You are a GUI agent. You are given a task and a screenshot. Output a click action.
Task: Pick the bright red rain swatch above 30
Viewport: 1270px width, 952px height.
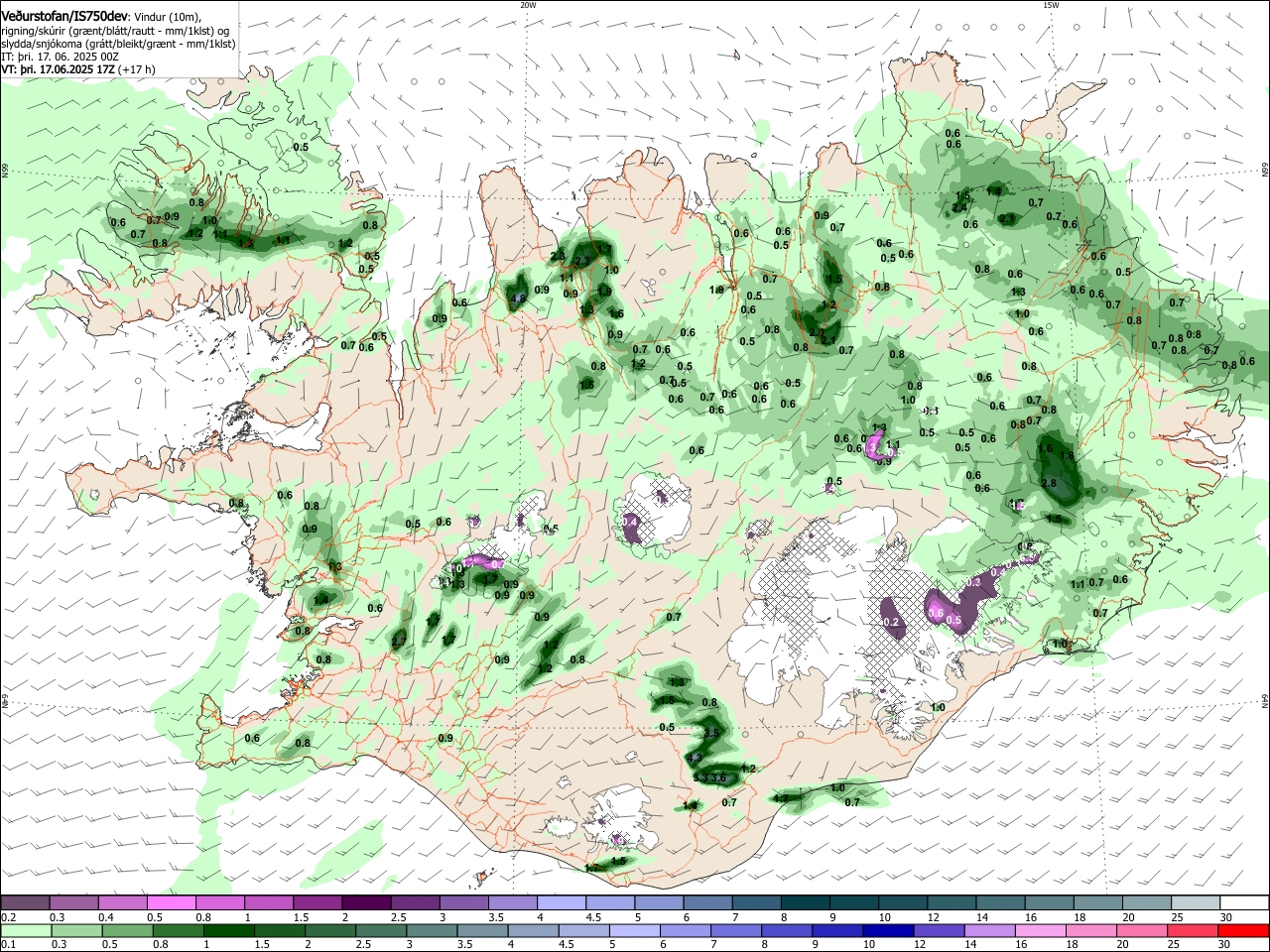click(x=1242, y=930)
